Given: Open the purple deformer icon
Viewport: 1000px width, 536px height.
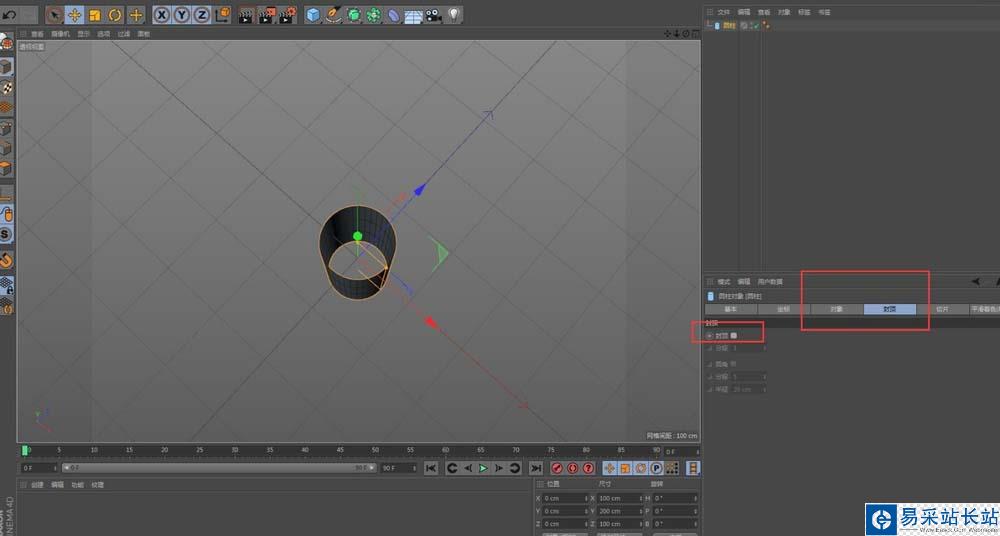Looking at the screenshot, I should pyautogui.click(x=394, y=15).
